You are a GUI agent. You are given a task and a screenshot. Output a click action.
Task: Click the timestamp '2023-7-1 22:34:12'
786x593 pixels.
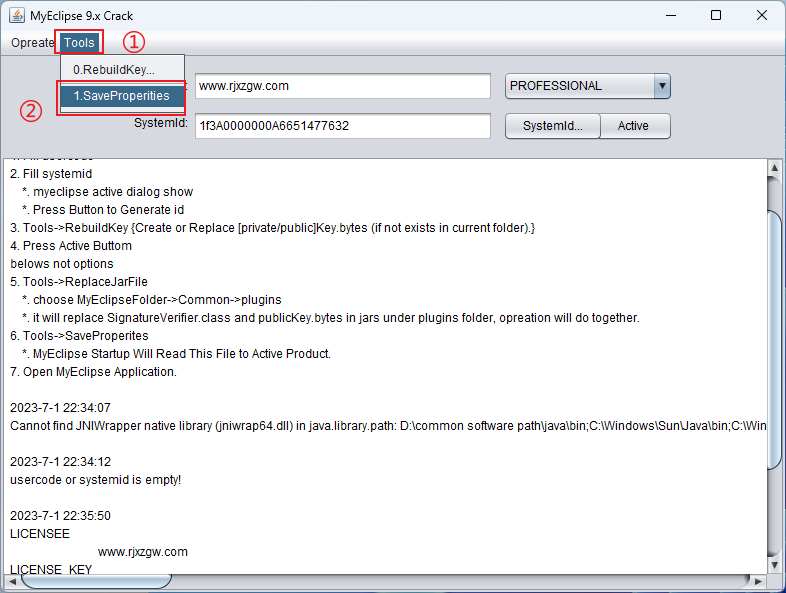click(x=60, y=463)
